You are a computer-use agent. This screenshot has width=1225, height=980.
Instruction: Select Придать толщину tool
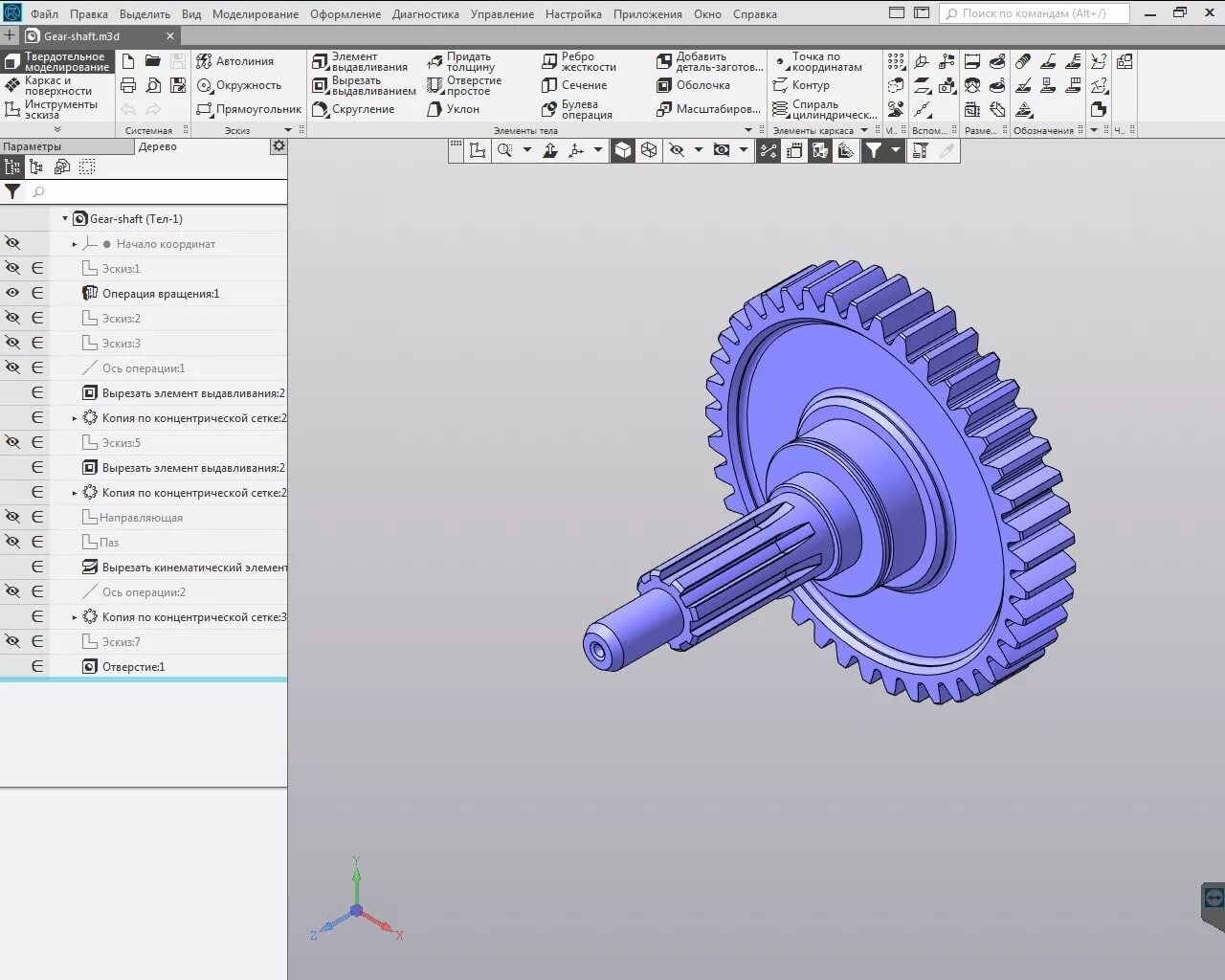[461, 61]
